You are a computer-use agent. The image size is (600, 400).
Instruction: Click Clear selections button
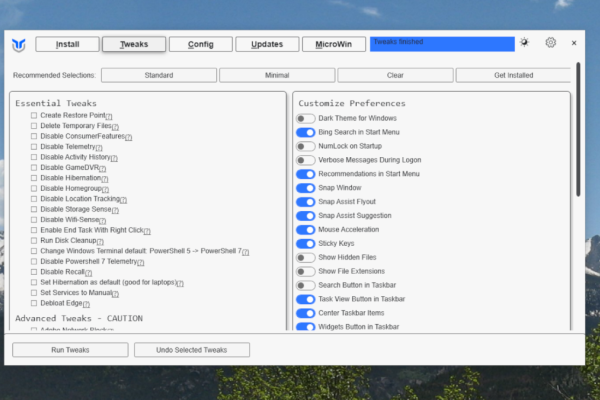(x=395, y=75)
